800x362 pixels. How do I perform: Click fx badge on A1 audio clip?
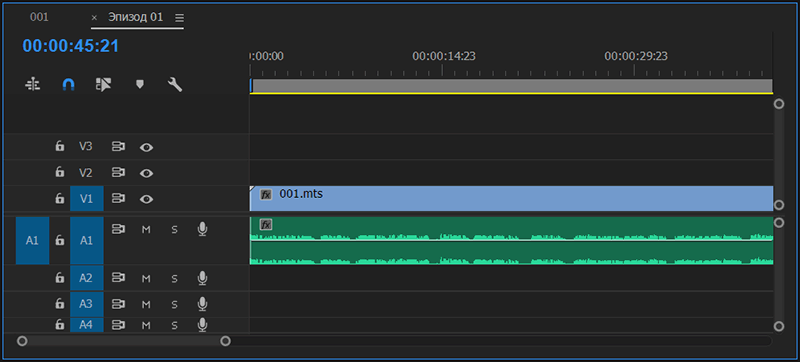point(265,224)
